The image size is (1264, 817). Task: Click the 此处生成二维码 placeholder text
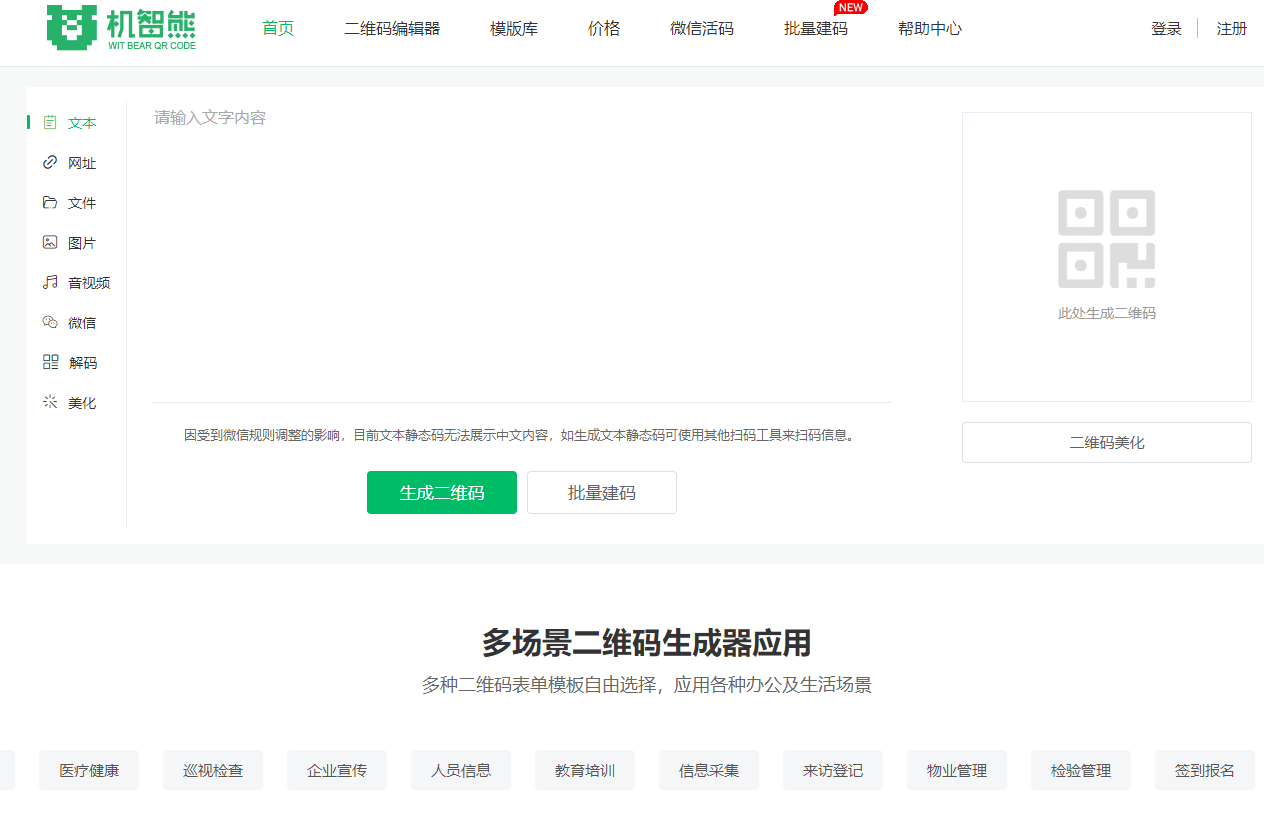pos(1107,313)
